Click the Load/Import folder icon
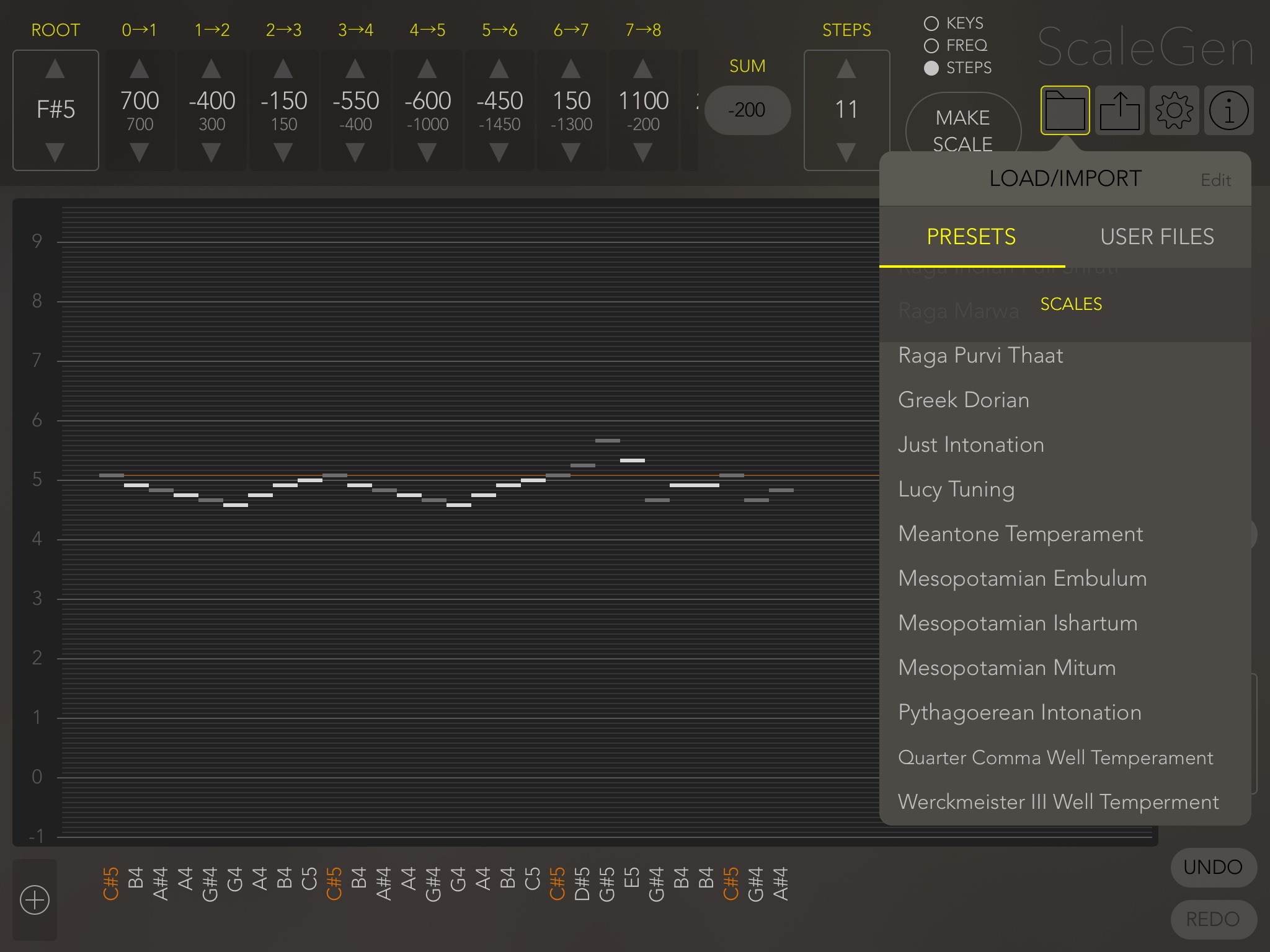The width and height of the screenshot is (1270, 952). pos(1064,111)
